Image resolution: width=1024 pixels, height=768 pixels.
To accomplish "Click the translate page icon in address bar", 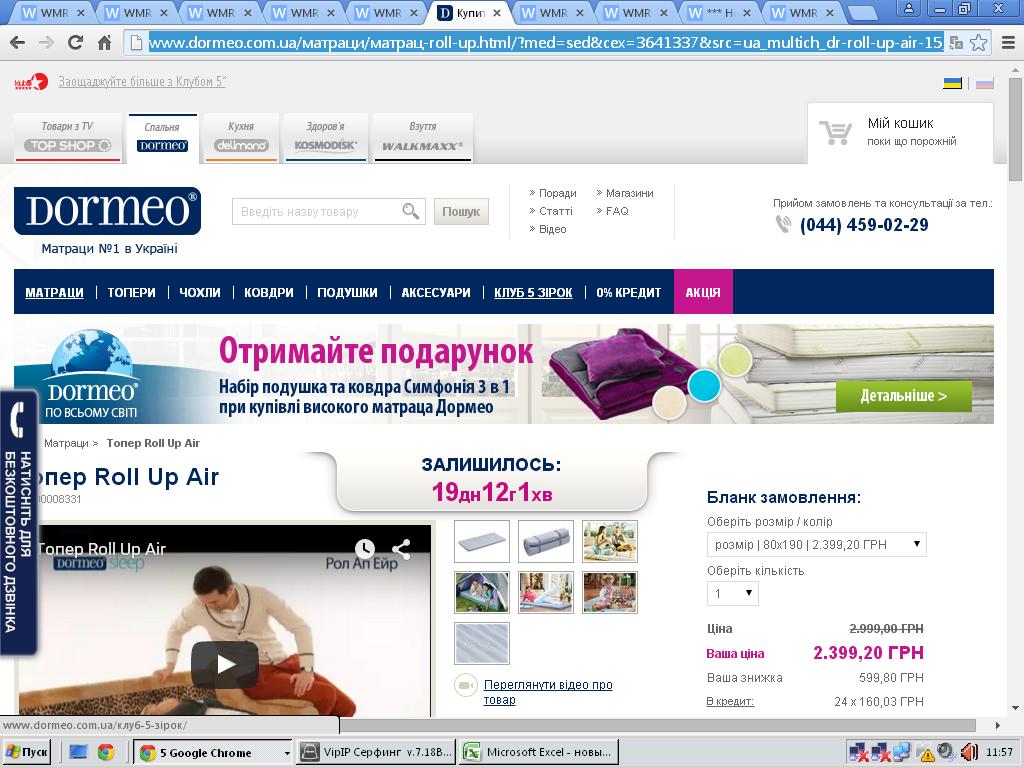I will tap(956, 43).
